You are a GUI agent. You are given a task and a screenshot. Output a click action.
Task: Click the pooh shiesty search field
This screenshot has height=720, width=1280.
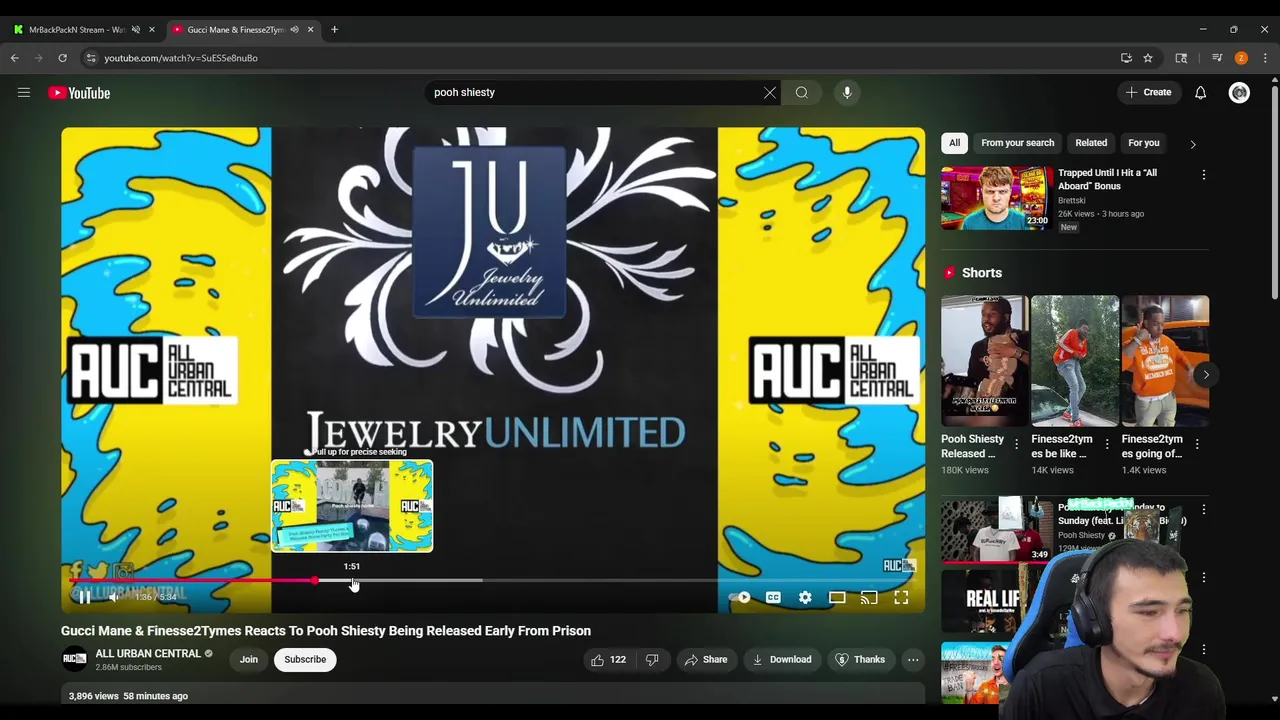tap(595, 93)
